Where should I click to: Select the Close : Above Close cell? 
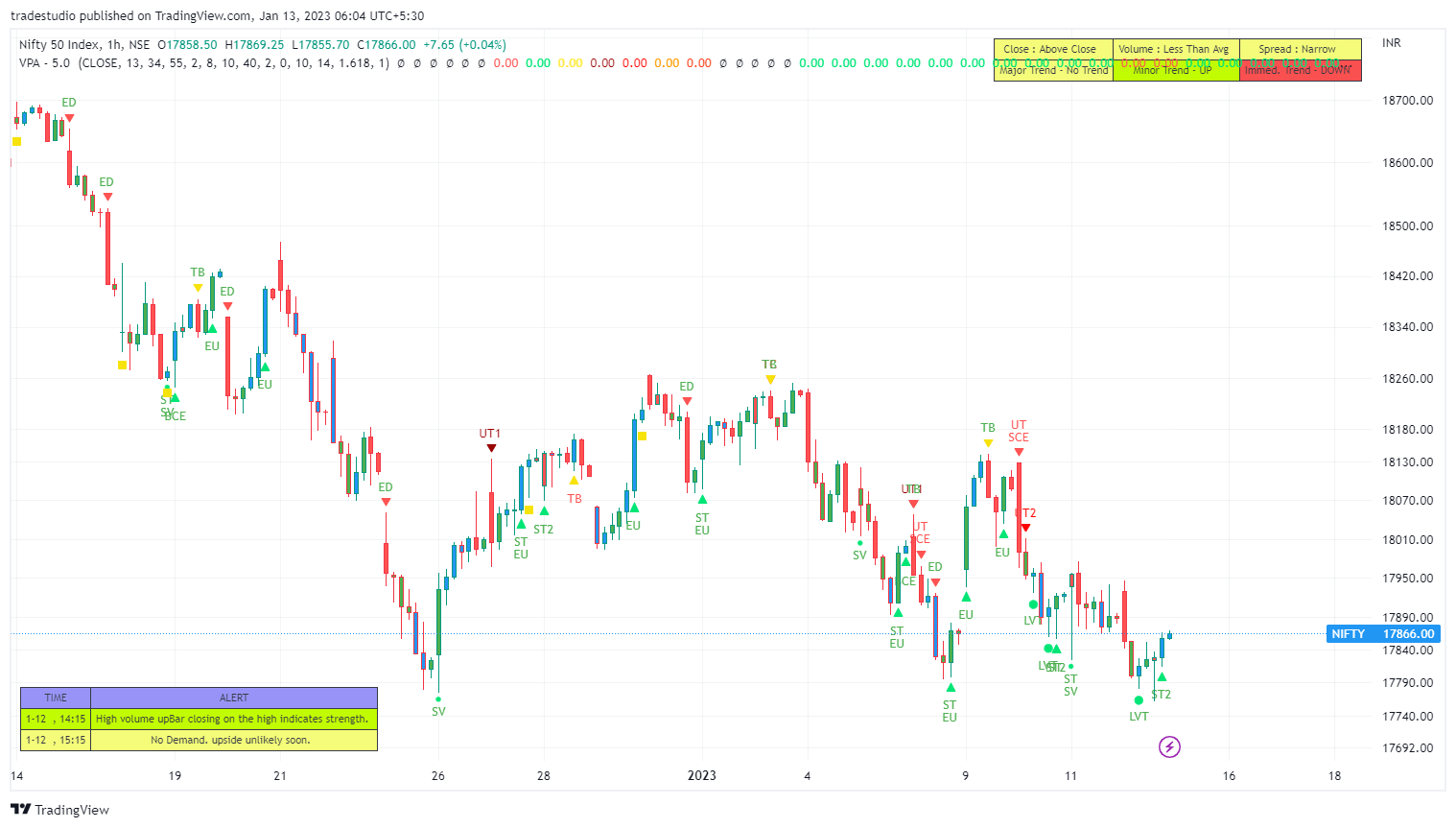tap(1053, 49)
